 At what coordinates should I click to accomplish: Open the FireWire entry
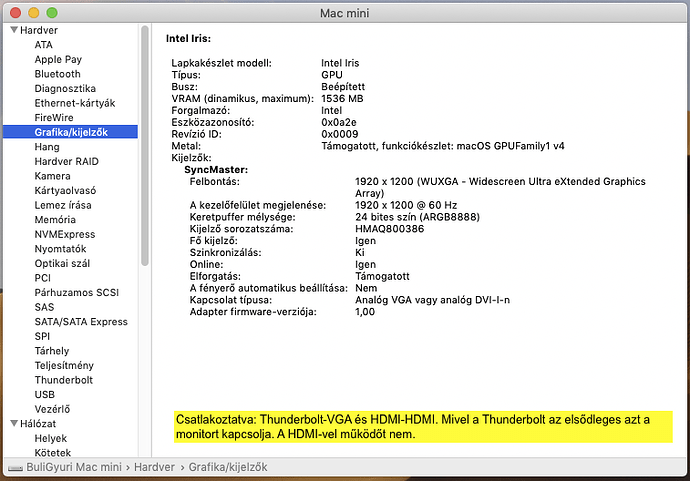[x=54, y=117]
